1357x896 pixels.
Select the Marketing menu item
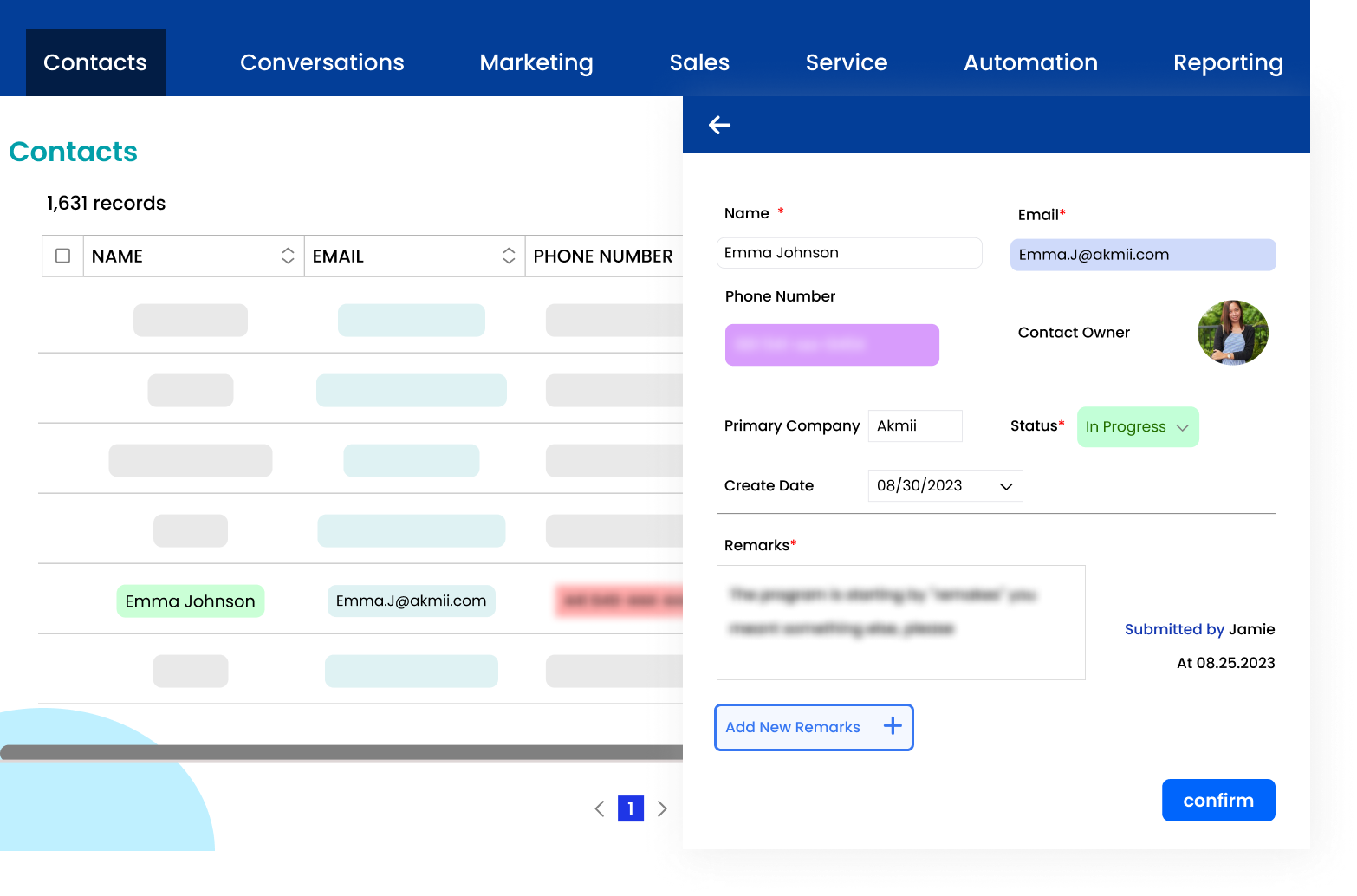coord(536,62)
